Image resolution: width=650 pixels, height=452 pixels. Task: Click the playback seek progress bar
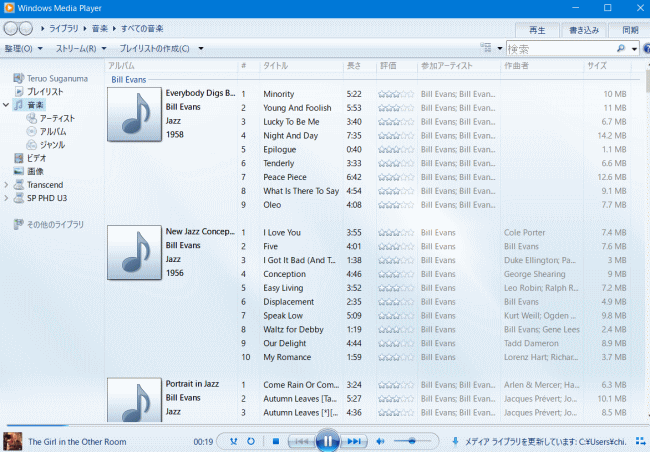click(325, 425)
